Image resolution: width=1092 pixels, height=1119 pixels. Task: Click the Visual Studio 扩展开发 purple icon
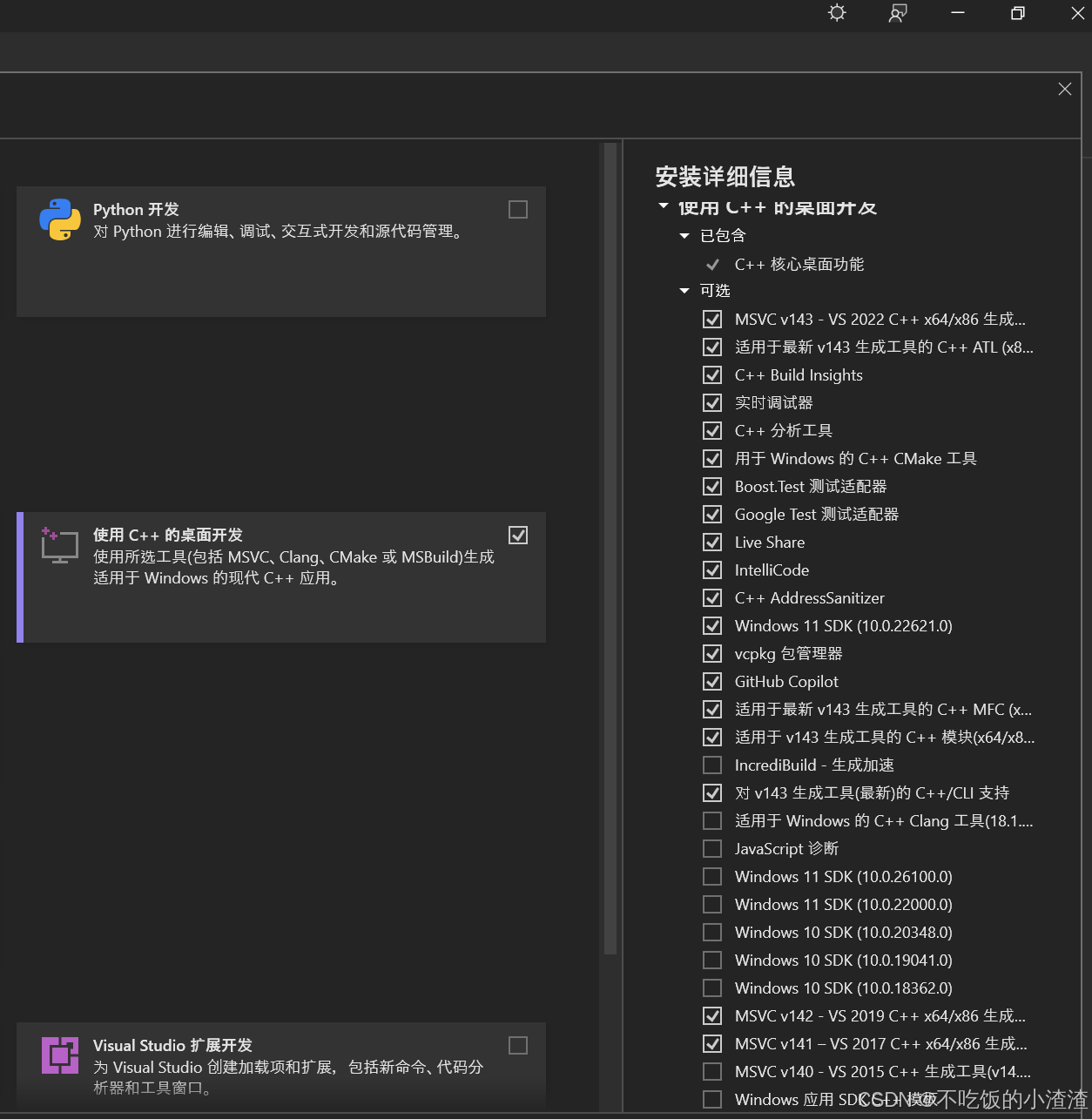(58, 1055)
